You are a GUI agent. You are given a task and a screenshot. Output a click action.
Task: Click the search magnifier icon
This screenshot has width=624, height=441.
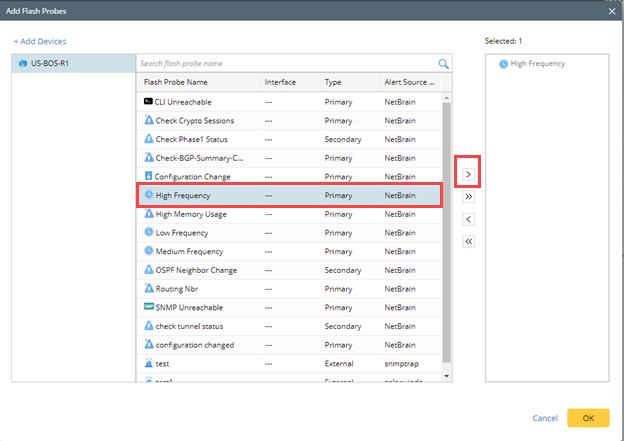point(443,64)
